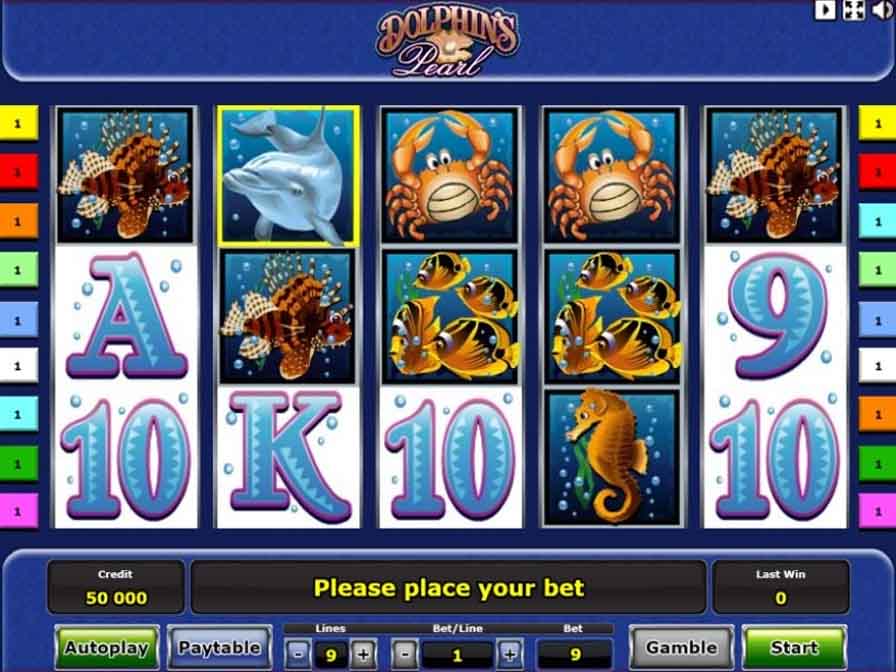Open the Paytable
Screen dimensions: 896x672
click(219, 647)
